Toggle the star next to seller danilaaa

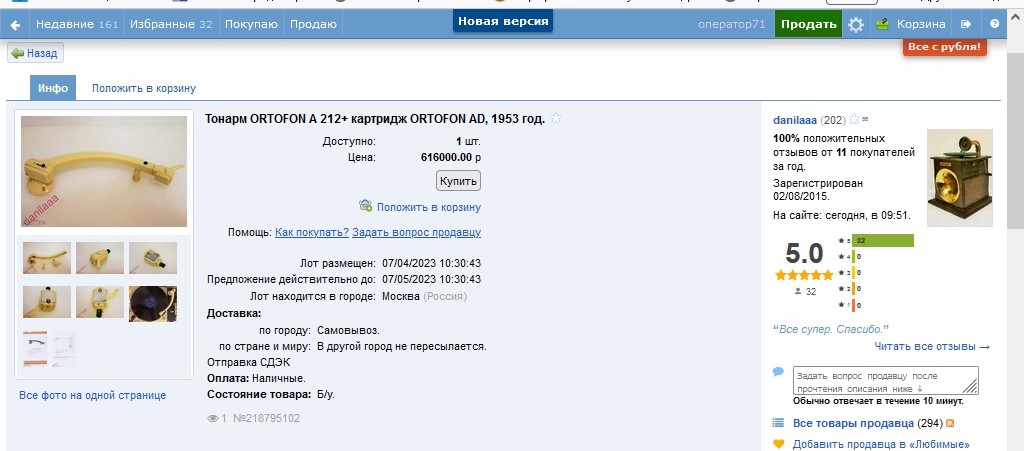(x=855, y=120)
